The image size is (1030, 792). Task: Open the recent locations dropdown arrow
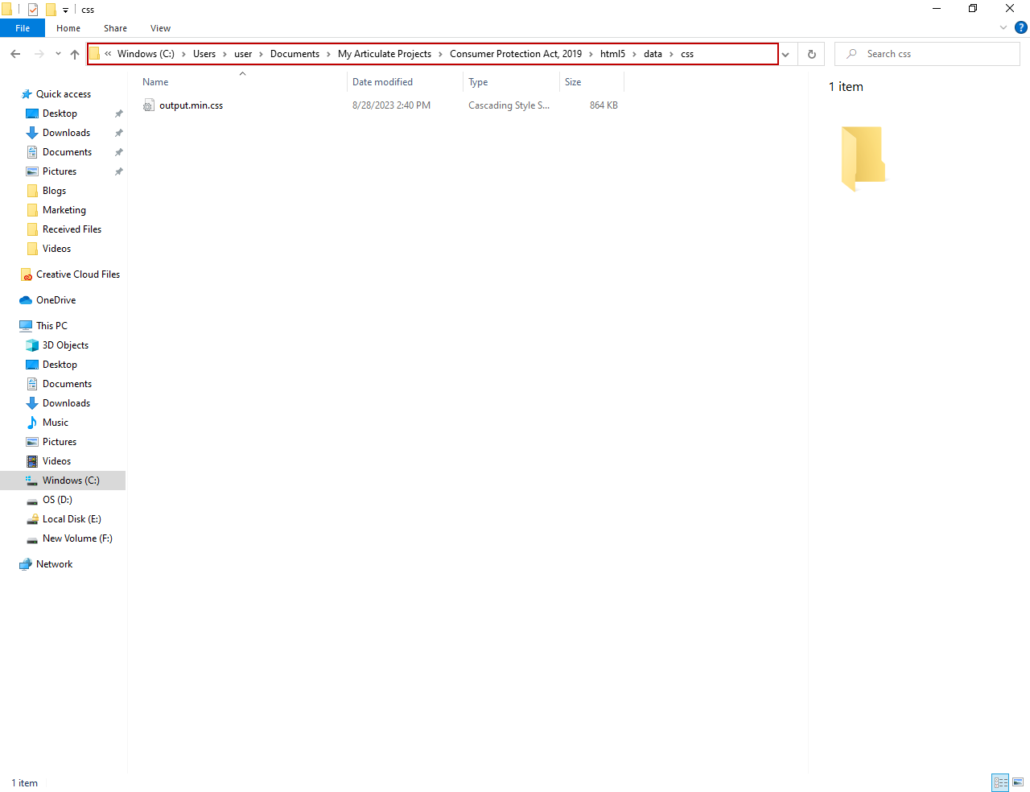point(58,54)
